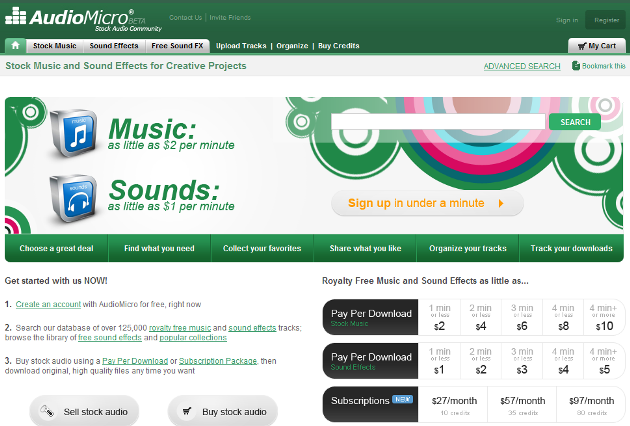Select the Collect your favorites tab
Image resolution: width=630 pixels, height=426 pixels.
point(262,248)
